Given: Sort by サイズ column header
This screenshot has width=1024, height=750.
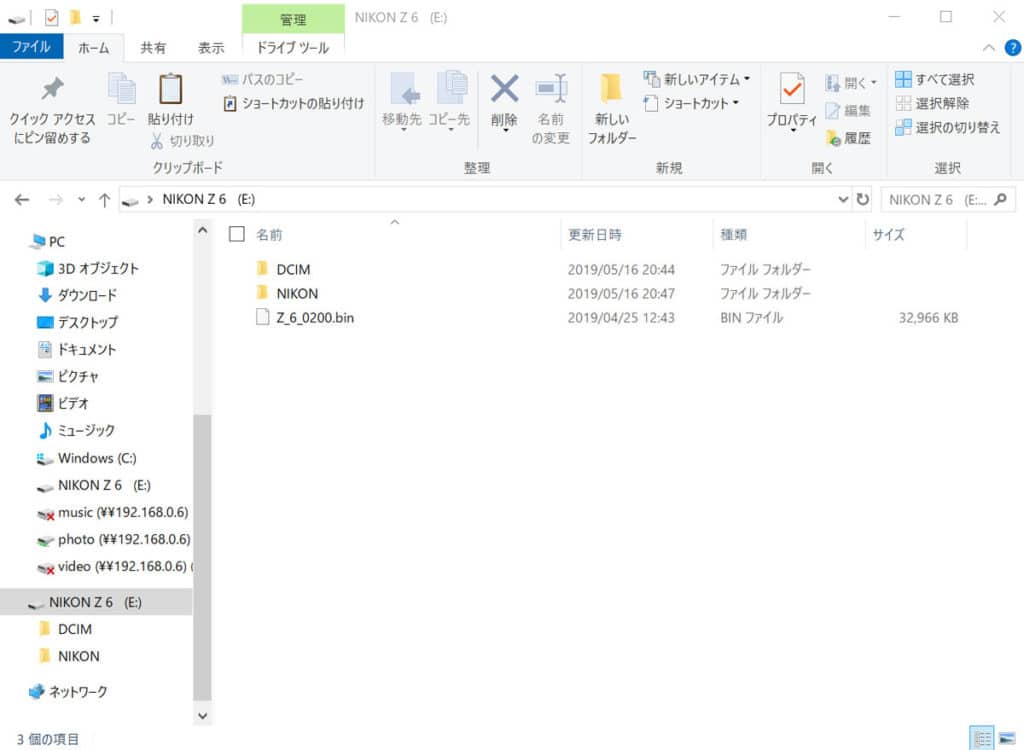Looking at the screenshot, I should click(888, 235).
